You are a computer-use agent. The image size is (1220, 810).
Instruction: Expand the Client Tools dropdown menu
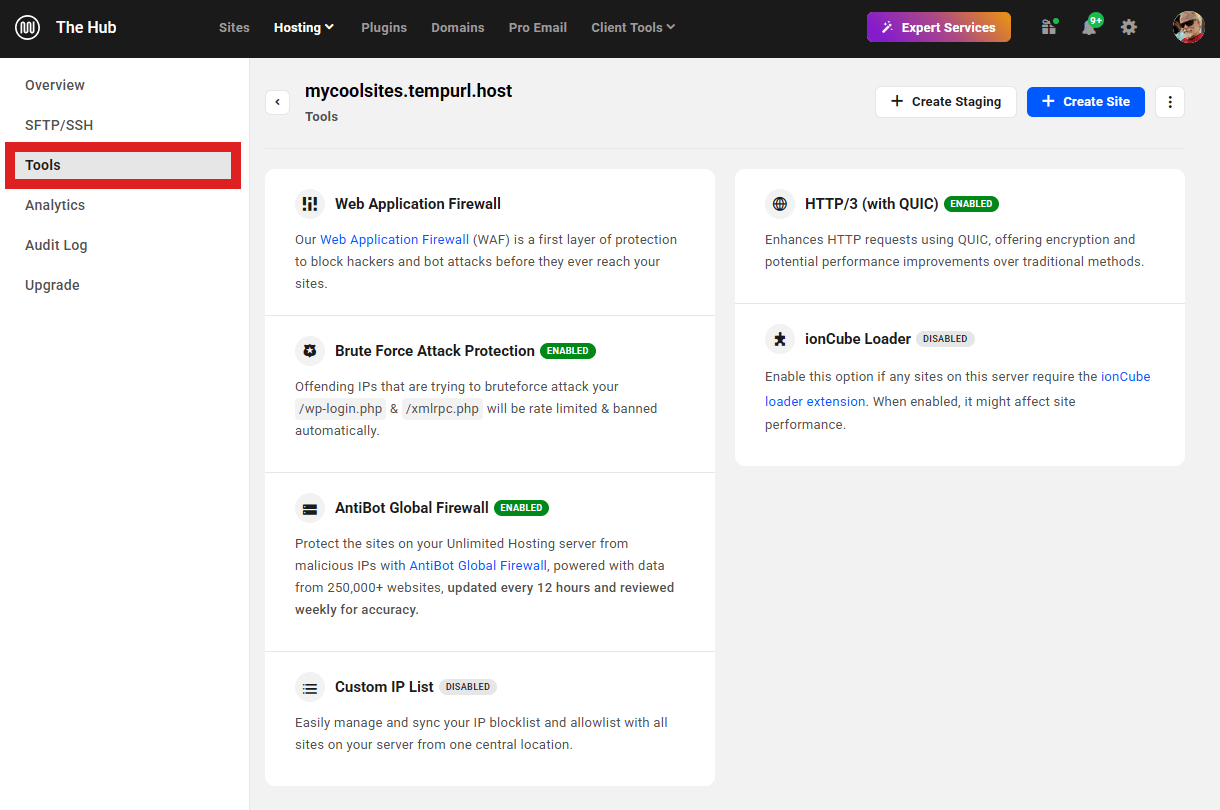point(633,27)
